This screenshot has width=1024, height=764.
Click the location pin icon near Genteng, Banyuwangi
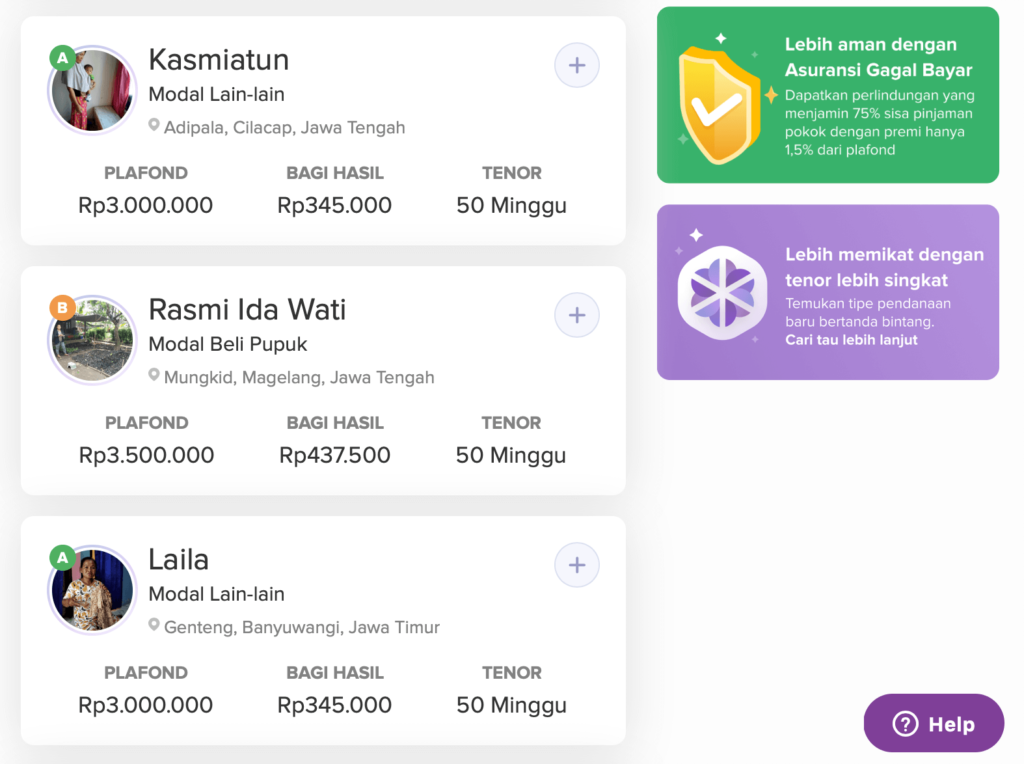[154, 627]
